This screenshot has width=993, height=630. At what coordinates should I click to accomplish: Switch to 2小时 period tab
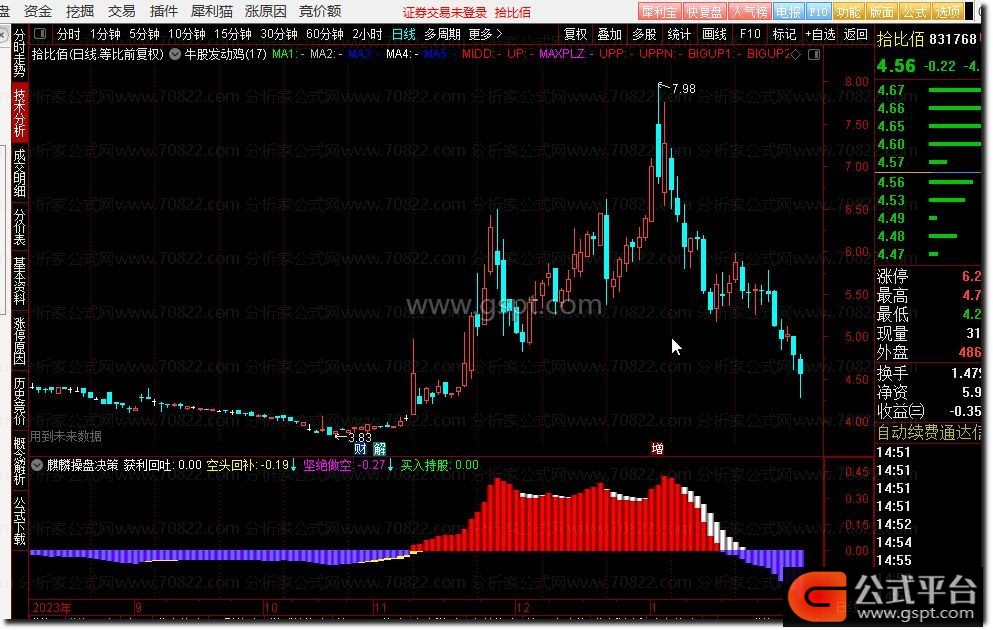click(x=367, y=34)
